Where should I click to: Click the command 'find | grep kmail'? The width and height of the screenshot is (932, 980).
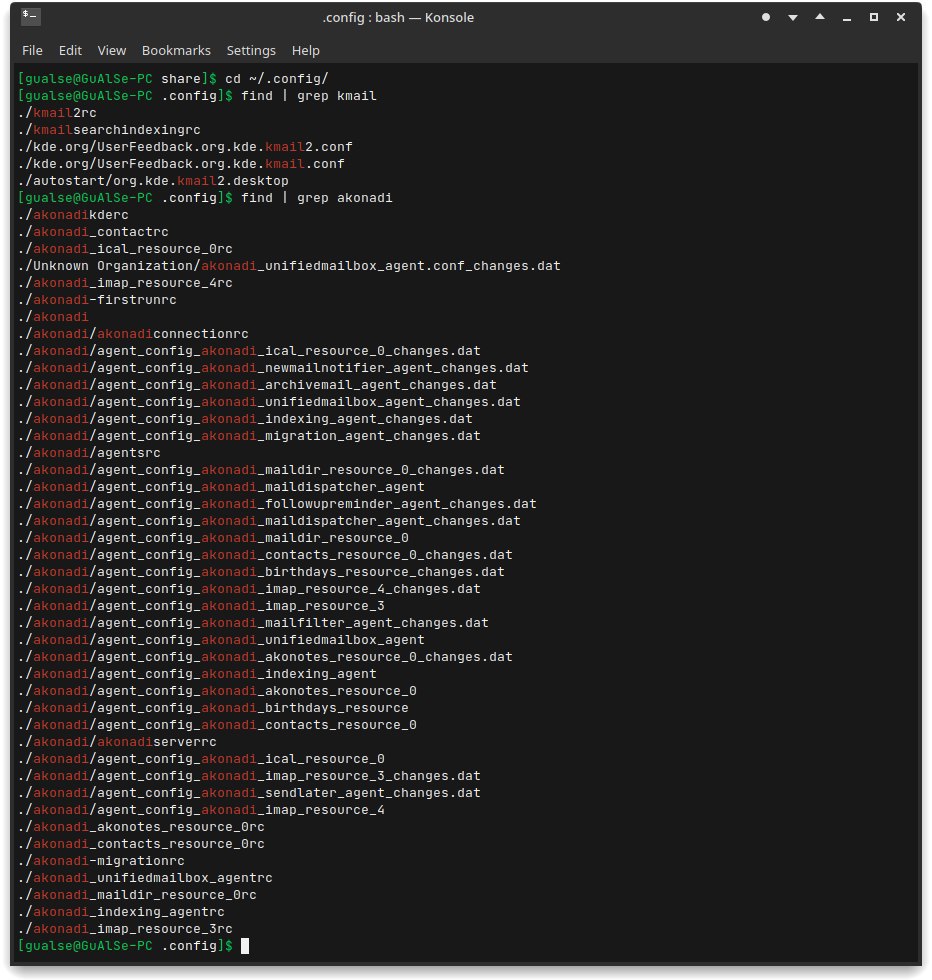[x=309, y=96]
